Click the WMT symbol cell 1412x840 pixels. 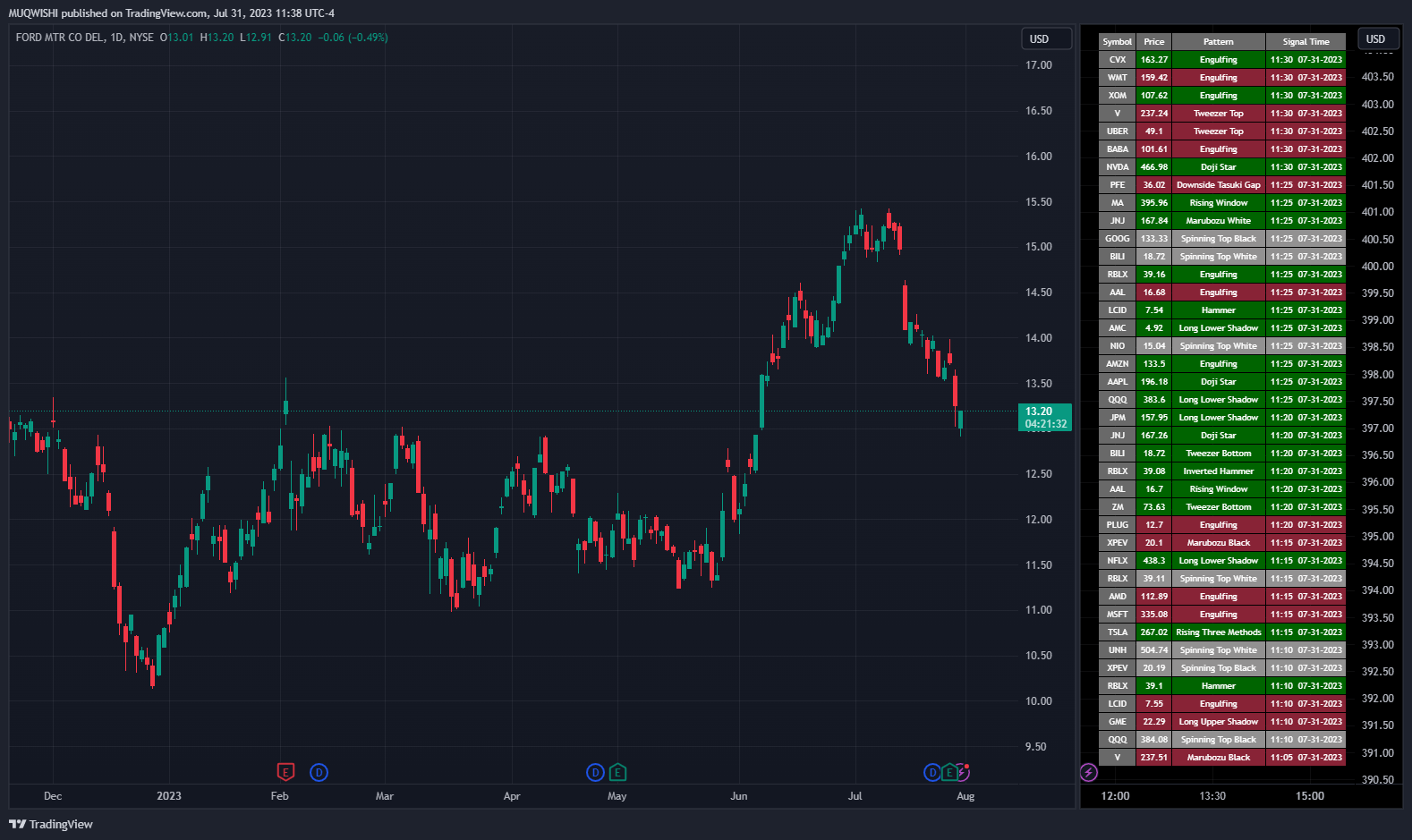click(1118, 78)
